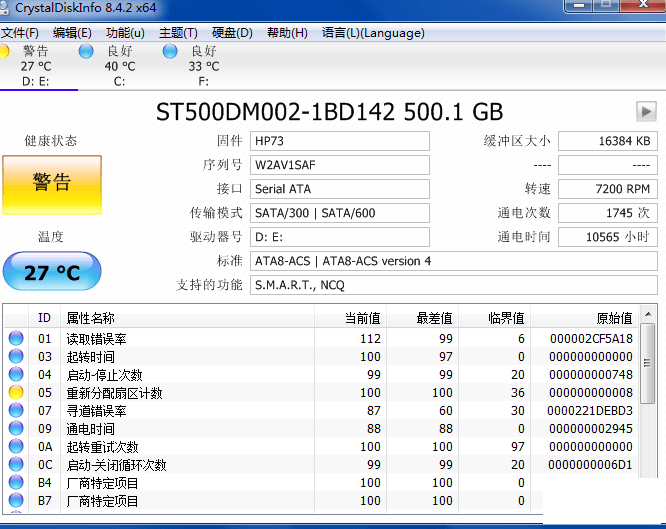Click the 当前值 column header

350,318
